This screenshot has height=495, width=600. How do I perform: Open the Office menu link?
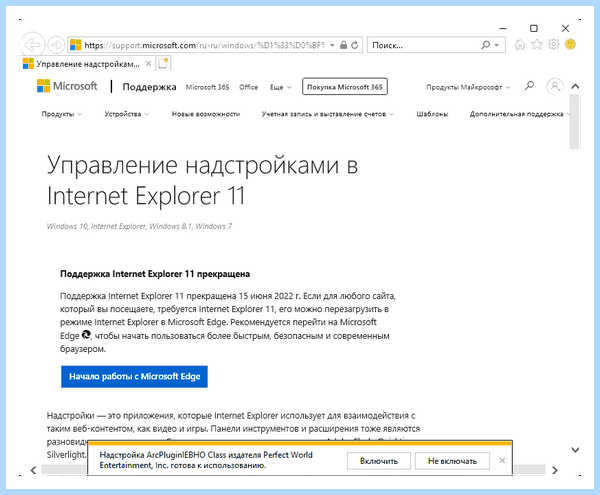click(248, 87)
